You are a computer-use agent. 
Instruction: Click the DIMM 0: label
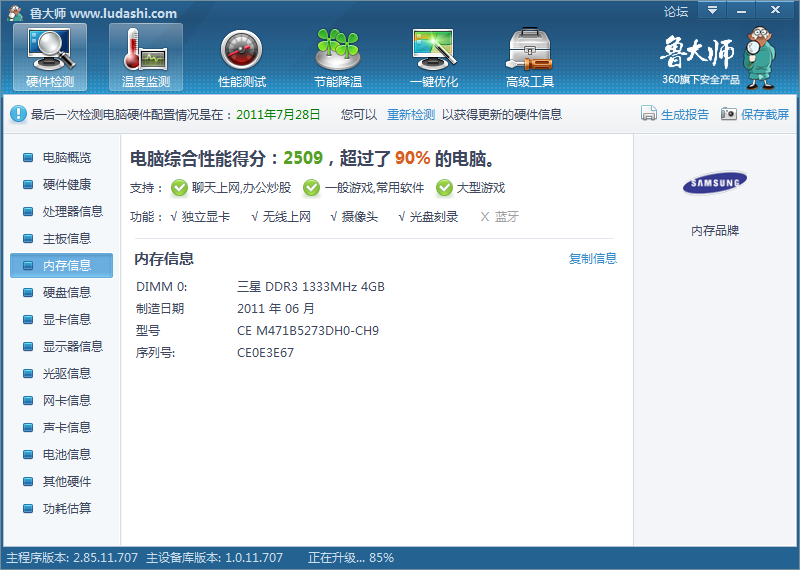[161, 287]
